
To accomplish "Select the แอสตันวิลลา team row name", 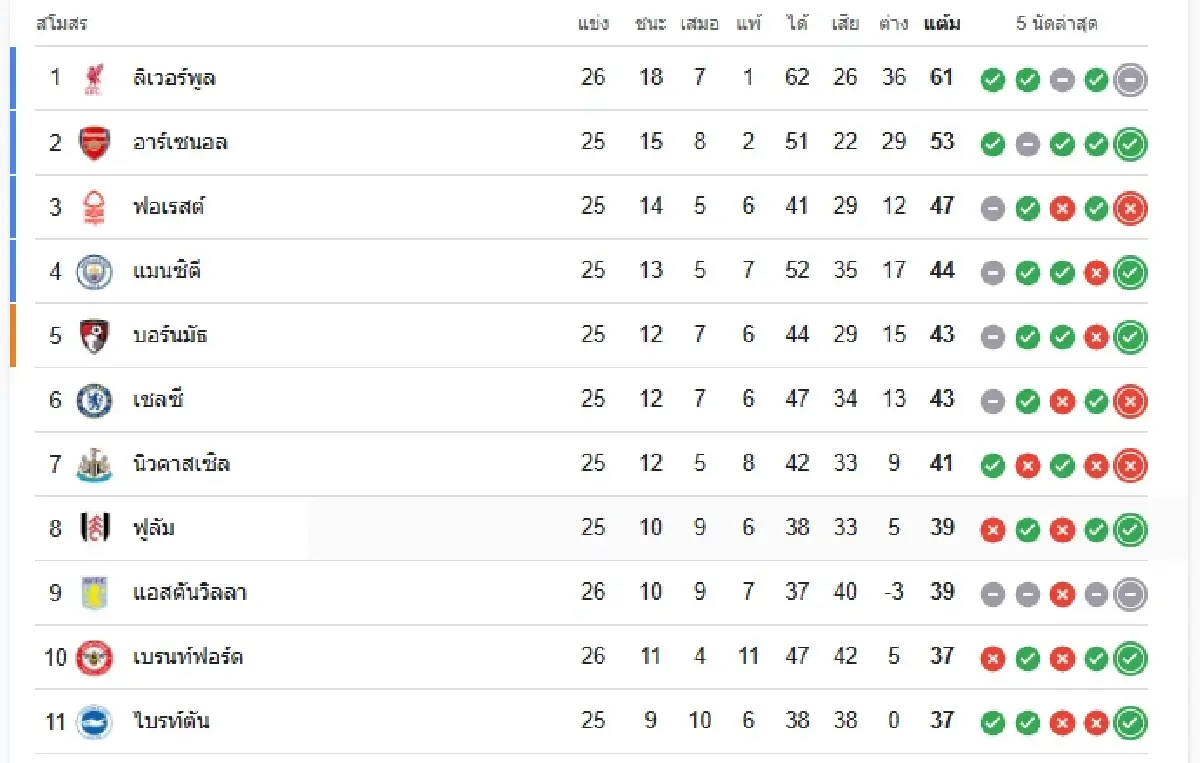I will tap(190, 593).
